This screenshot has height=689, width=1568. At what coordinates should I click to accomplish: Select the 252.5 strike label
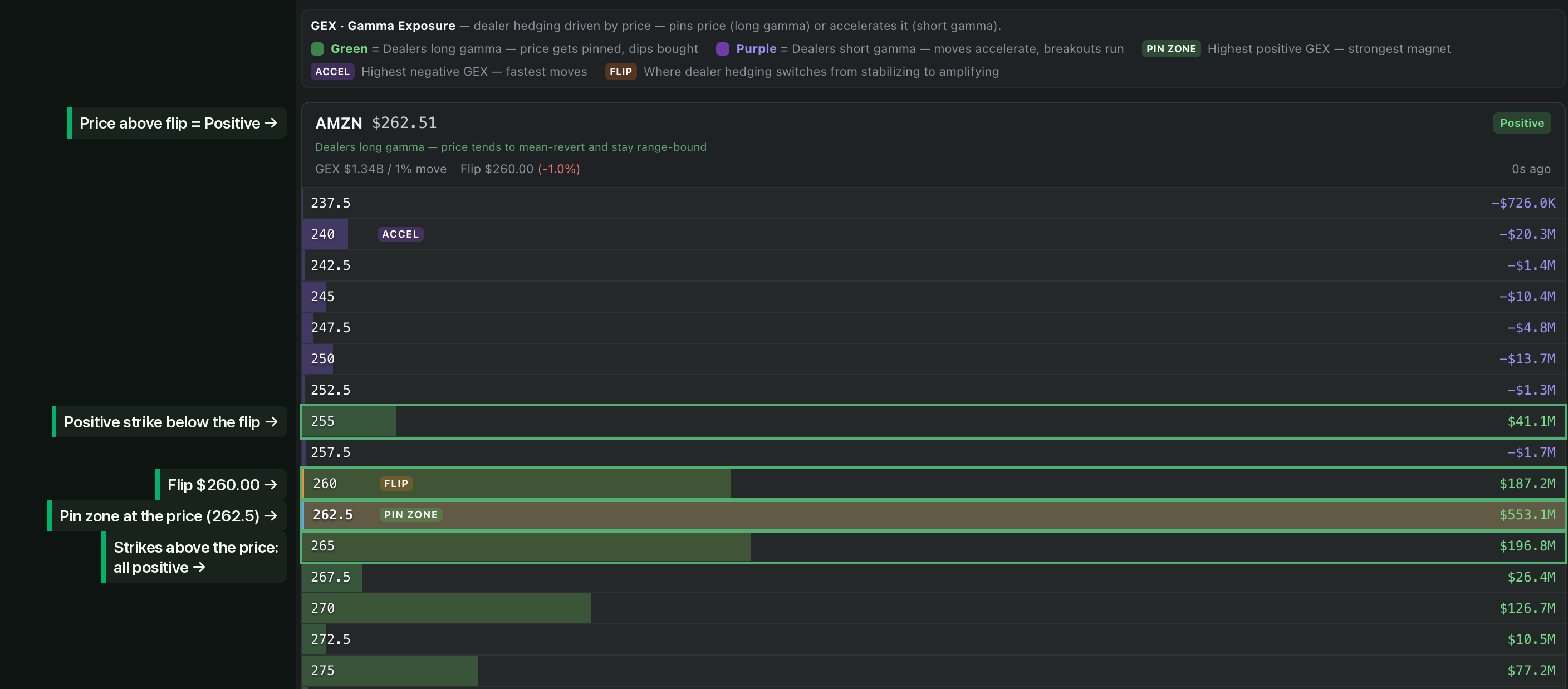coord(331,390)
